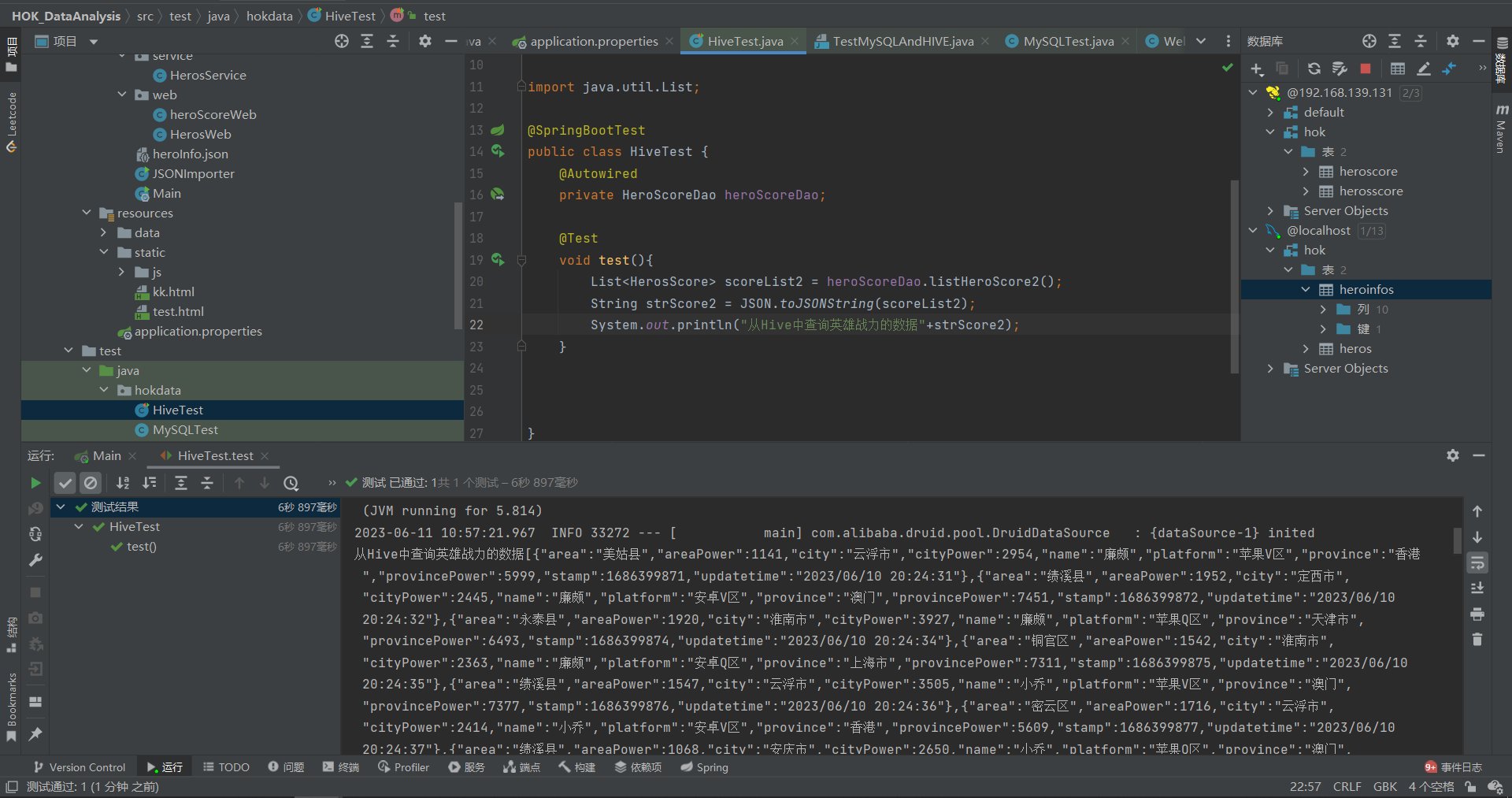1512x798 pixels.
Task: Click the print icon beside console output
Action: pyautogui.click(x=1477, y=614)
